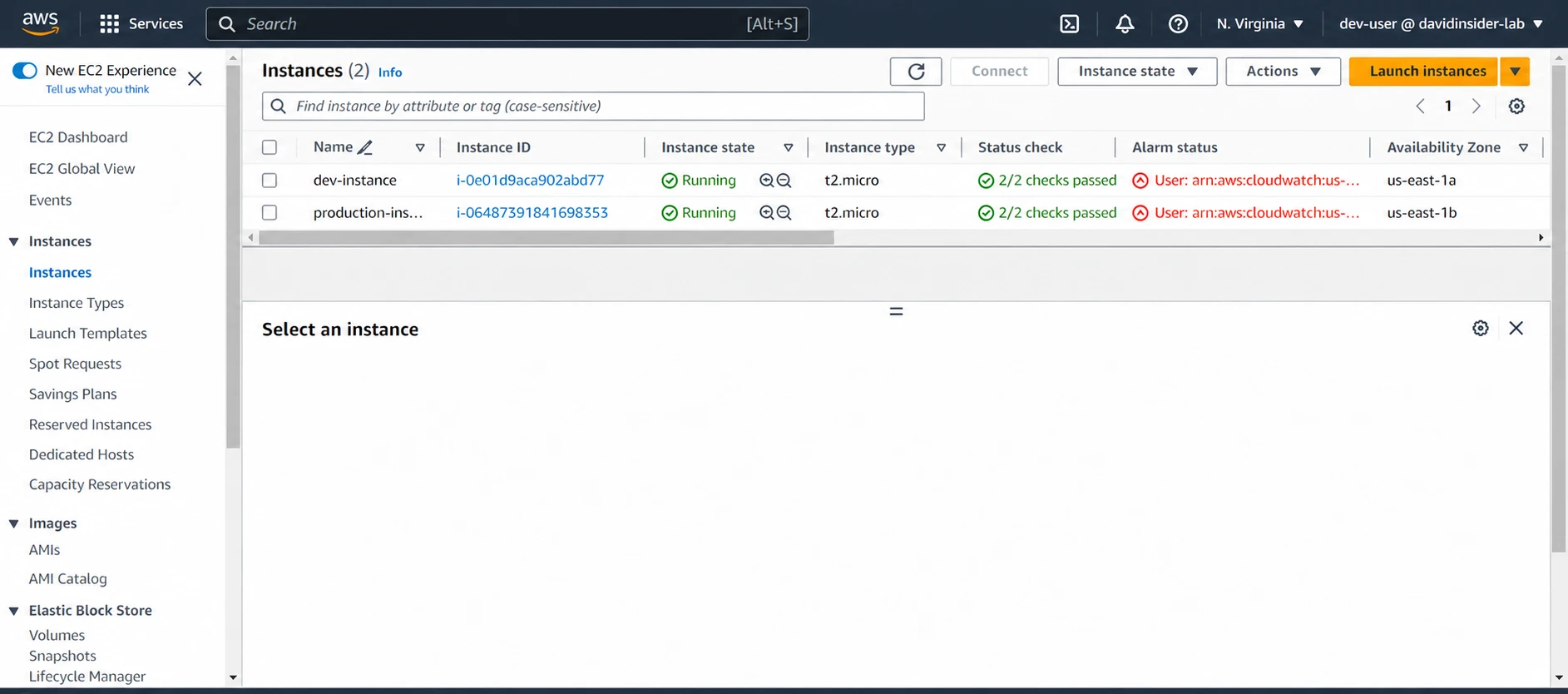
Task: Collapse the Images sidebar section
Action: point(14,523)
